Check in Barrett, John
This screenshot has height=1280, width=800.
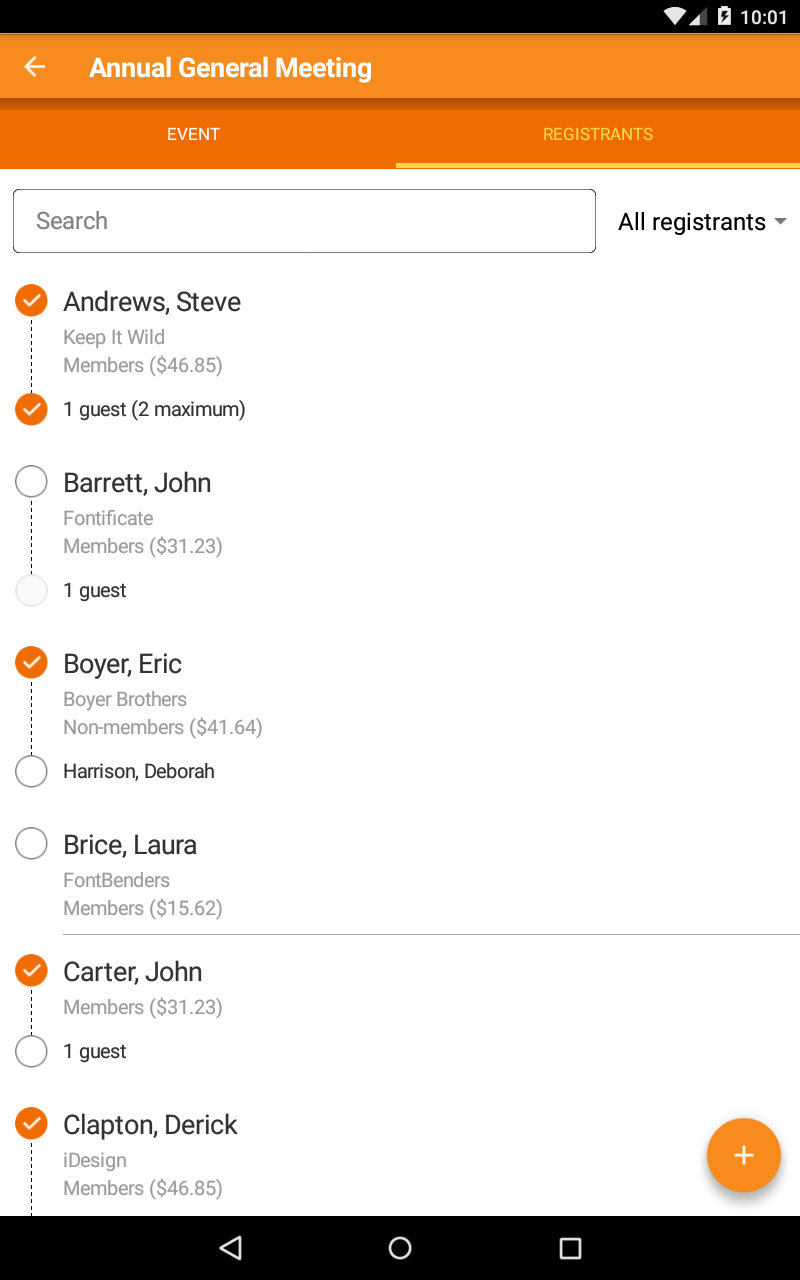click(x=32, y=482)
